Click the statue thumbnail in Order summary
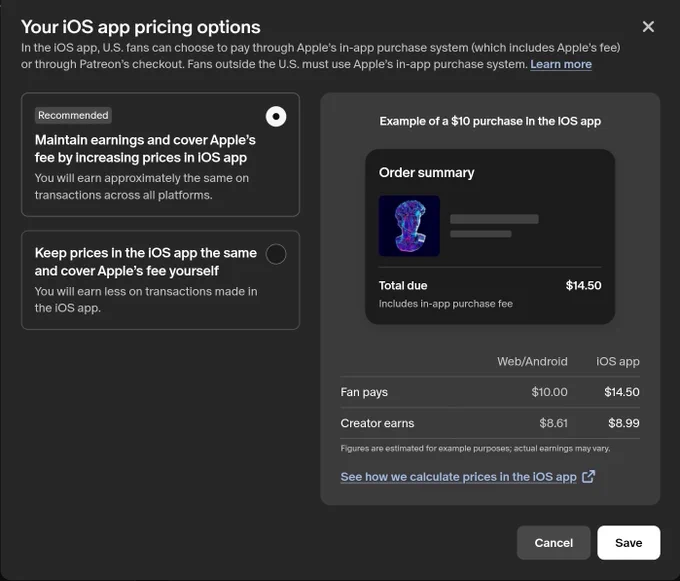680x581 pixels. point(409,226)
